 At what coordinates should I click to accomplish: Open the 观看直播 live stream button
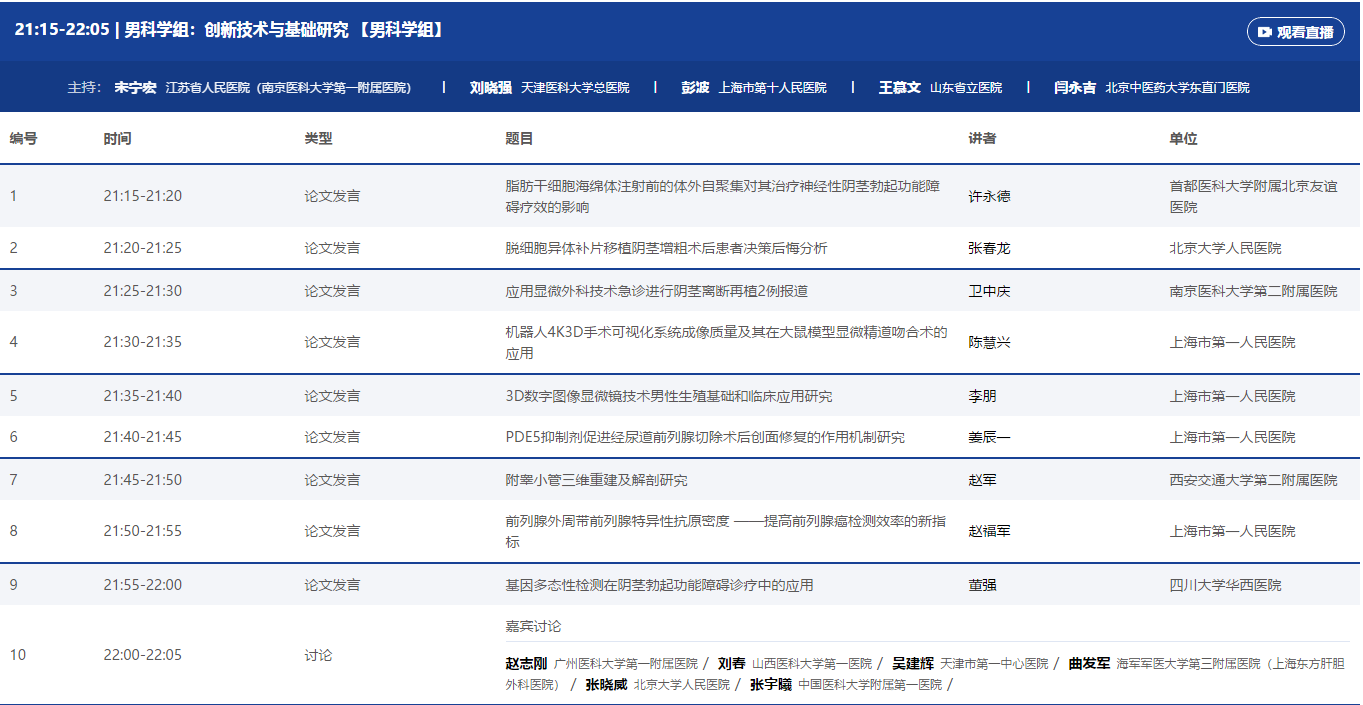(x=1295, y=32)
